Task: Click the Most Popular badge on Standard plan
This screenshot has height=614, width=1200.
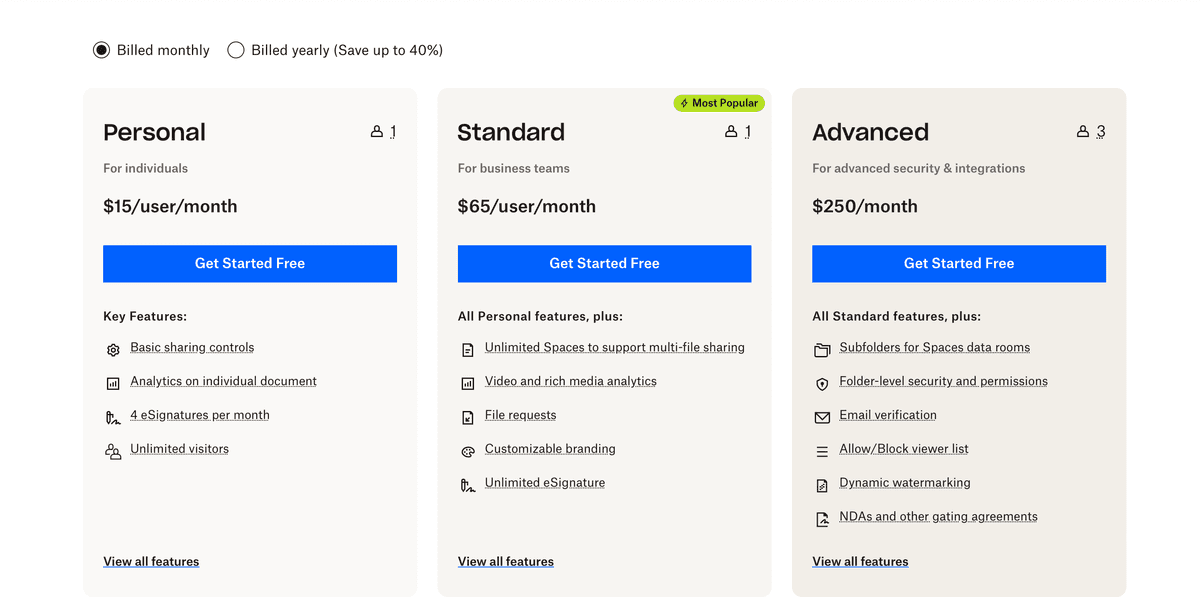Action: point(719,103)
